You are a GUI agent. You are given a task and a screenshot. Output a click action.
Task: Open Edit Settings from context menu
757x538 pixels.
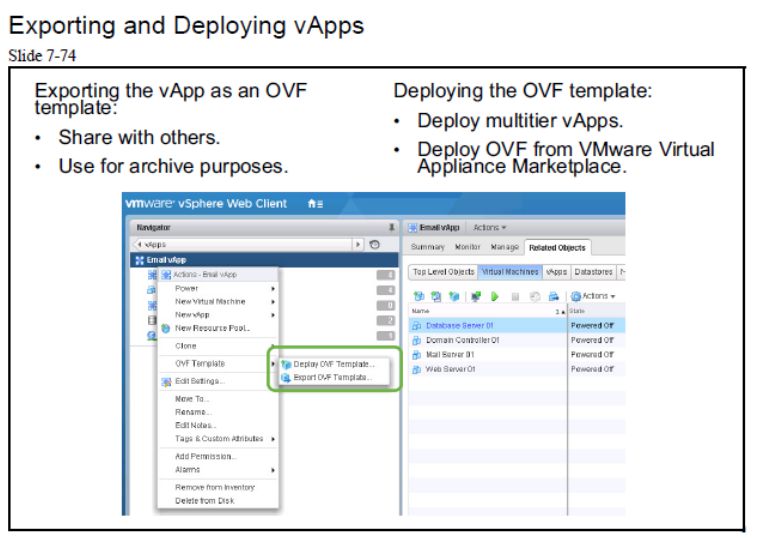point(219,381)
